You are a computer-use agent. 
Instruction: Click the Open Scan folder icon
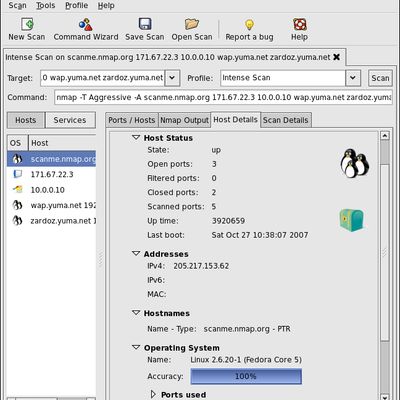point(192,24)
